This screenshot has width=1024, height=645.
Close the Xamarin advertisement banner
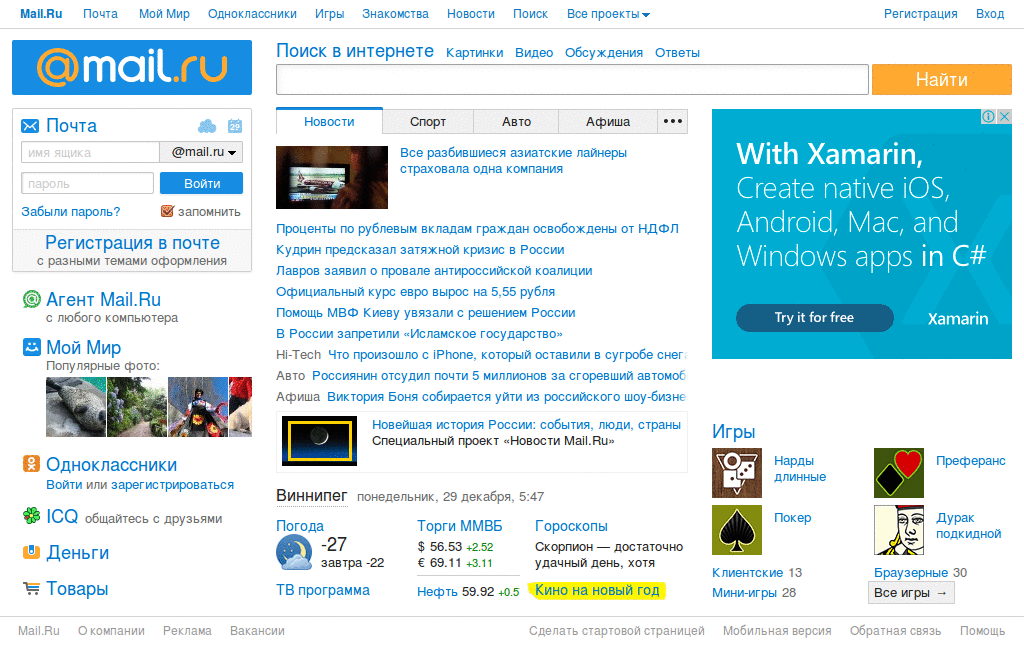coord(1004,116)
